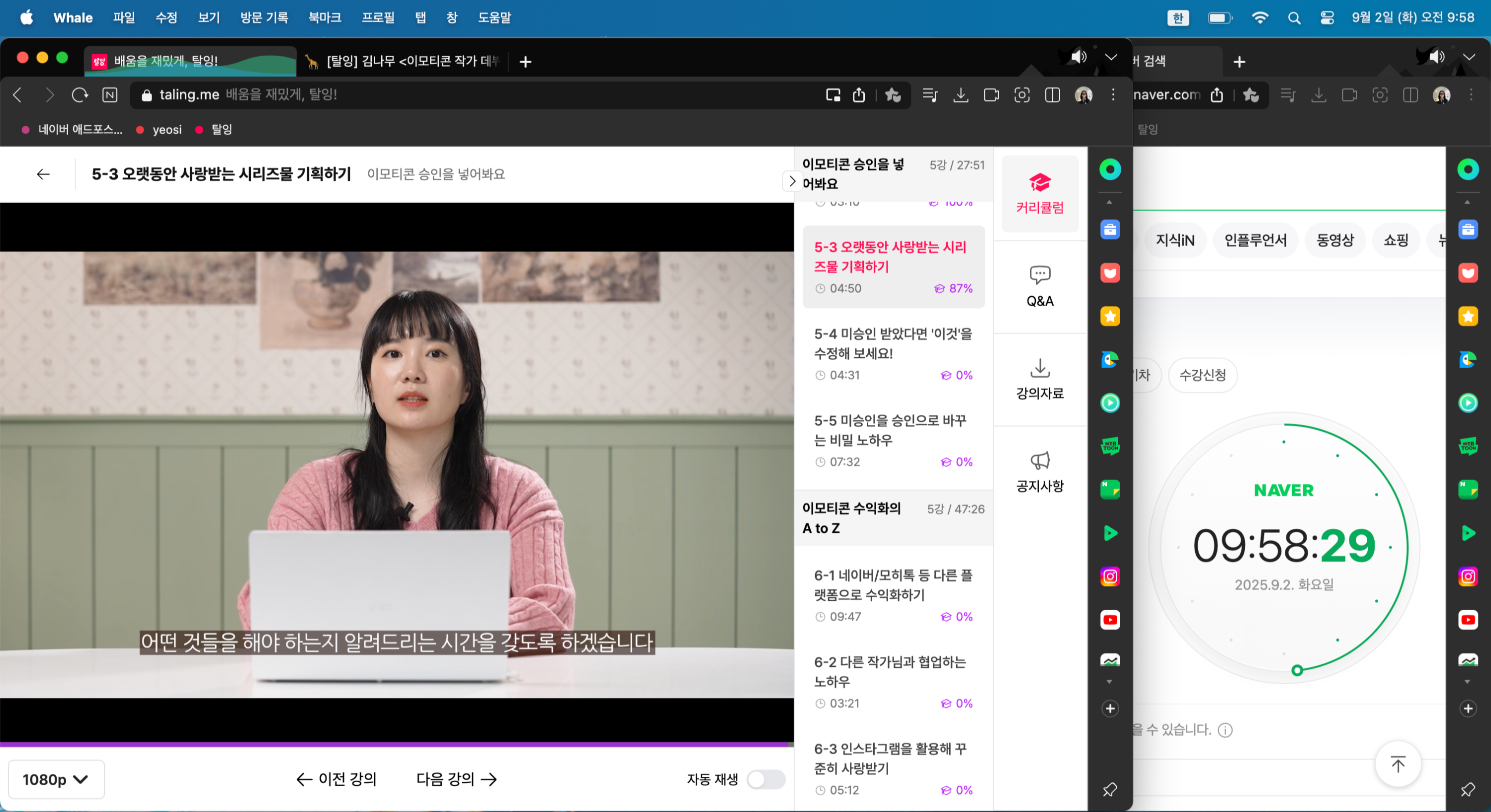Open the 북마크 menu in the menu bar
Viewport: 1491px width, 812px height.
pyautogui.click(x=324, y=18)
